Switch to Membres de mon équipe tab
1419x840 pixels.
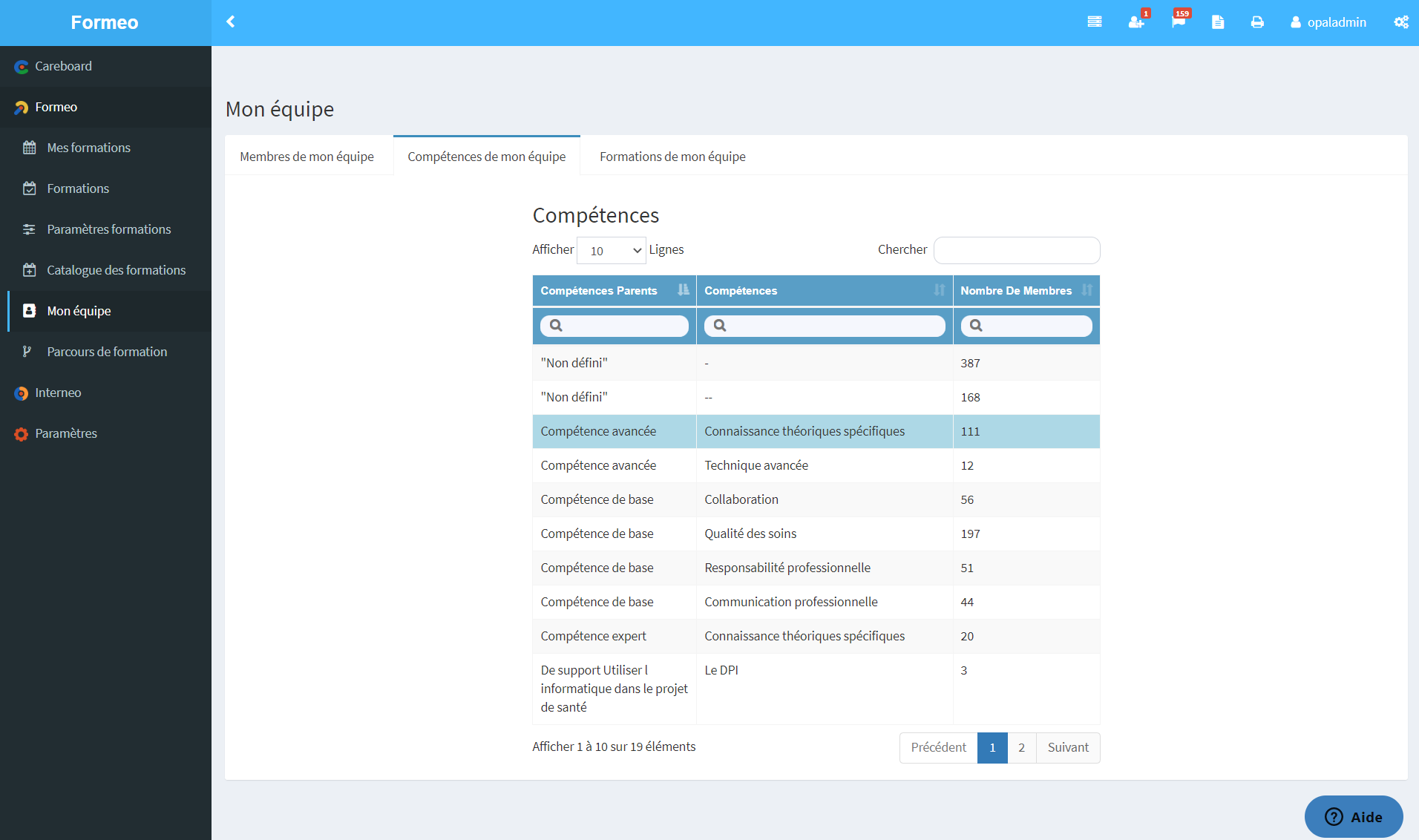tap(307, 157)
